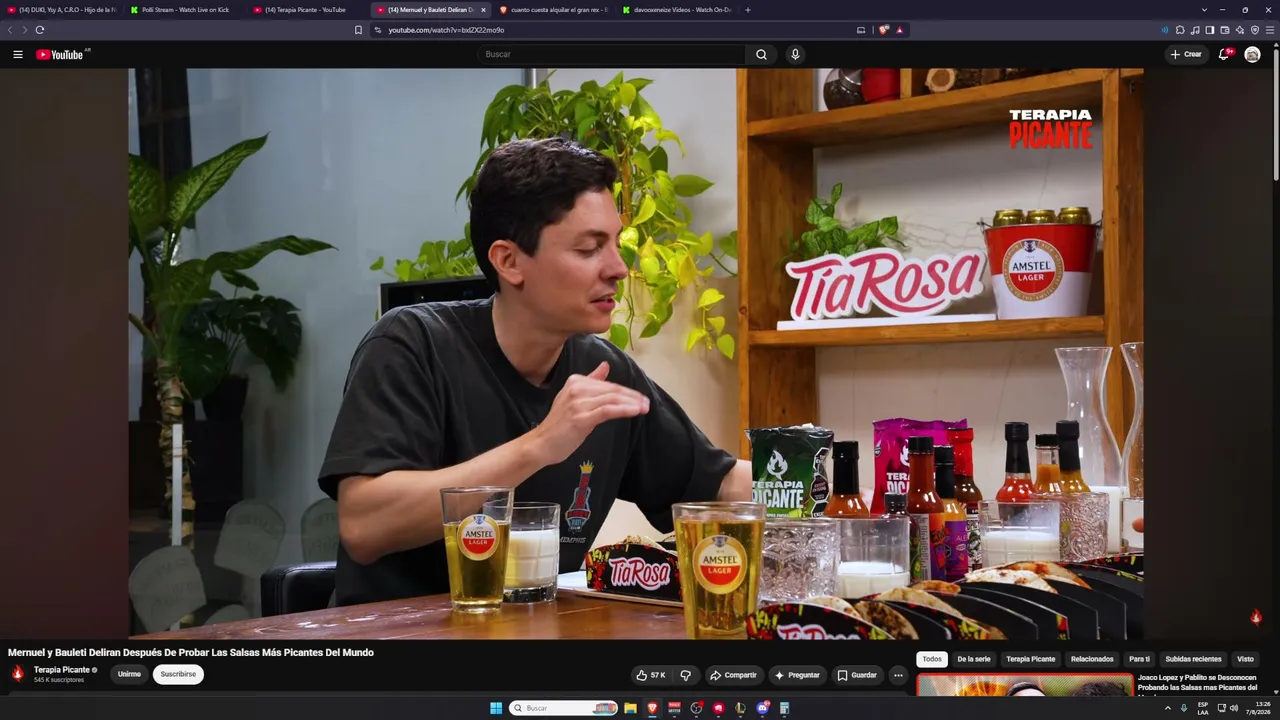Open the browser main menu icon
Viewport: 1280px width, 720px height.
pos(1270,30)
